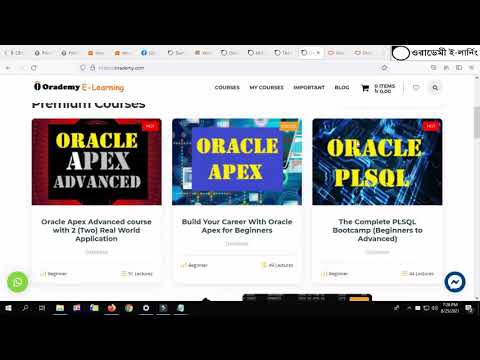Screen dimensions: 480x360
Task: Open Task View on the taskbar
Action: point(42,308)
